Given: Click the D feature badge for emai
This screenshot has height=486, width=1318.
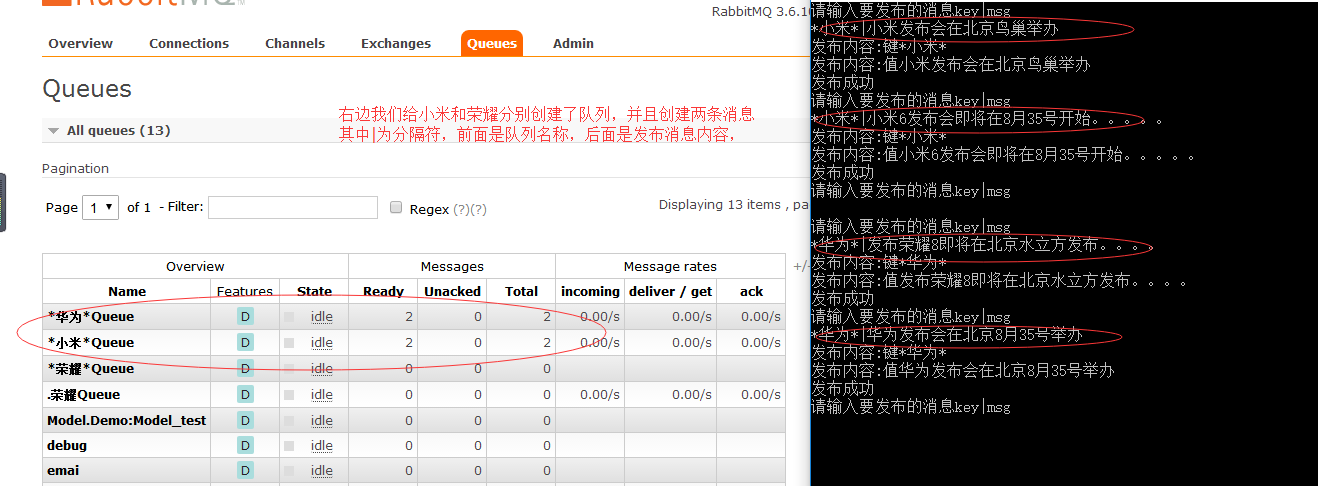Looking at the screenshot, I should coord(245,471).
